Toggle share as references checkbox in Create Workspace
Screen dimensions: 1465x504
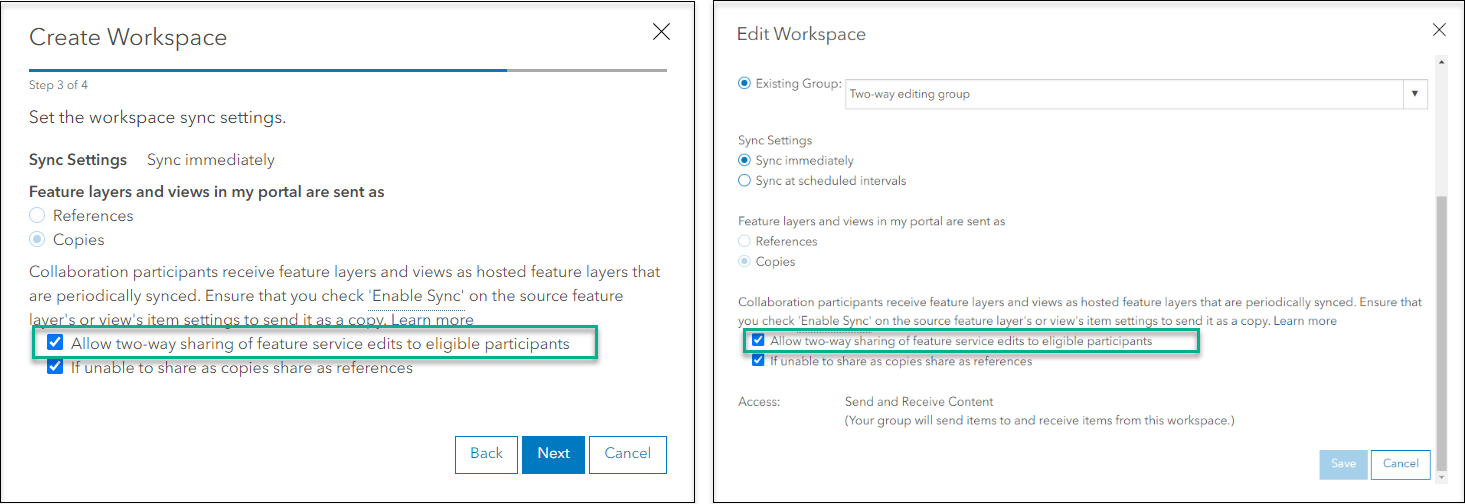click(56, 368)
